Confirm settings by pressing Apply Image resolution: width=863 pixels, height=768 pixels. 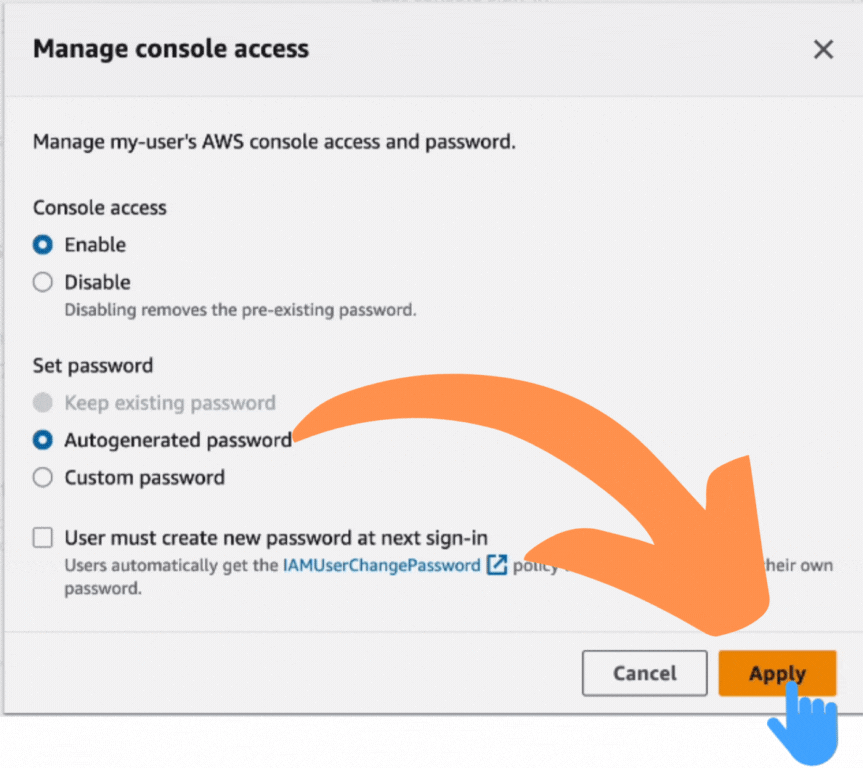click(777, 673)
